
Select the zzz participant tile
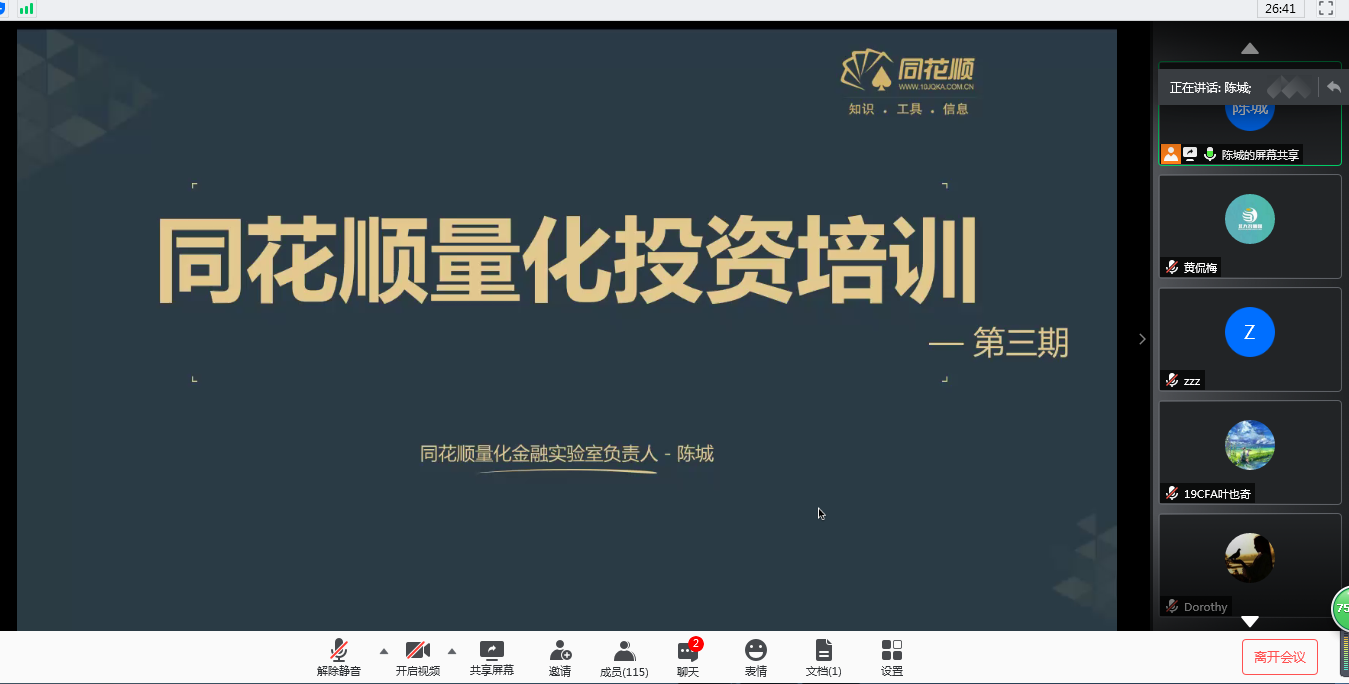pos(1250,340)
